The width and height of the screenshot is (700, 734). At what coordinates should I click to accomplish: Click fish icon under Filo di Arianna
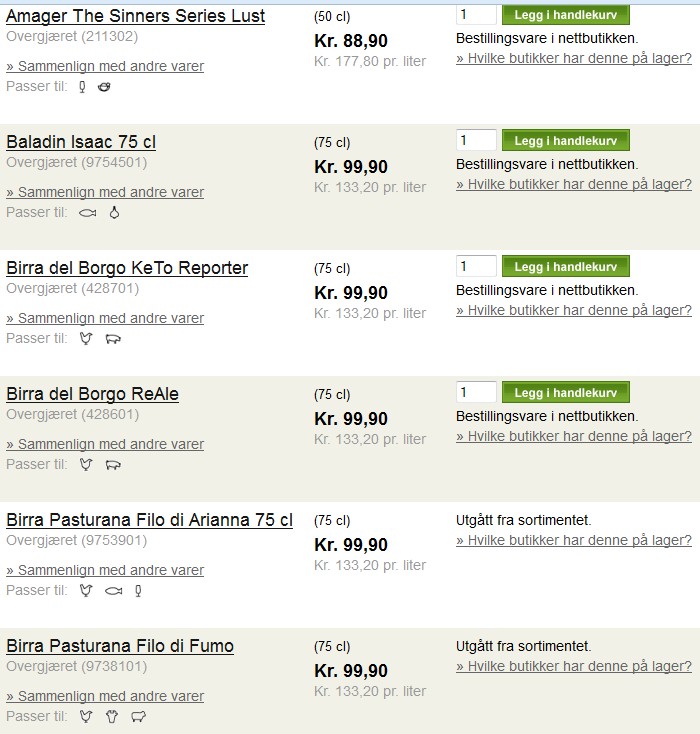[113, 591]
